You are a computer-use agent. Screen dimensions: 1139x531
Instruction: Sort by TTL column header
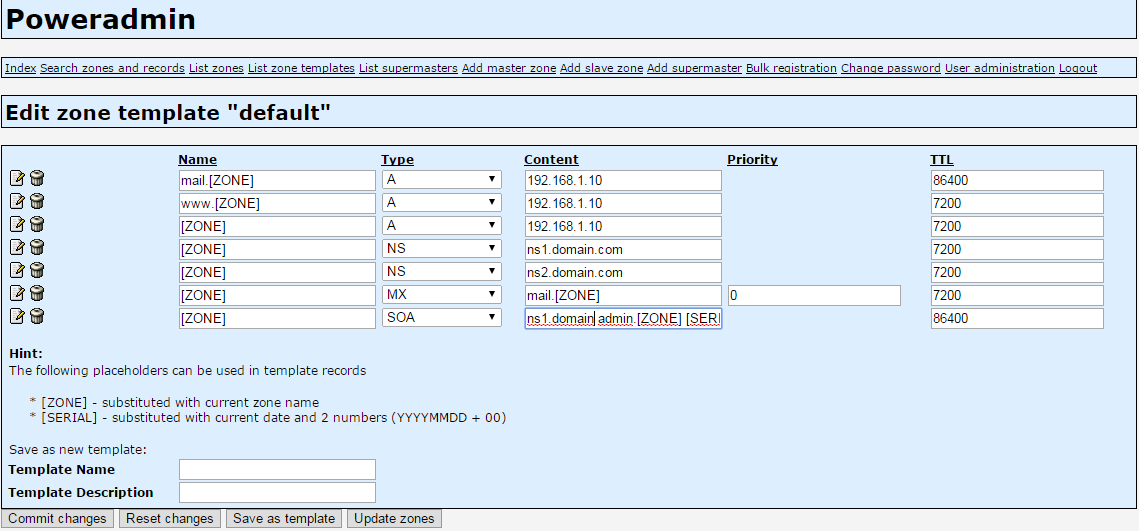(x=942, y=160)
